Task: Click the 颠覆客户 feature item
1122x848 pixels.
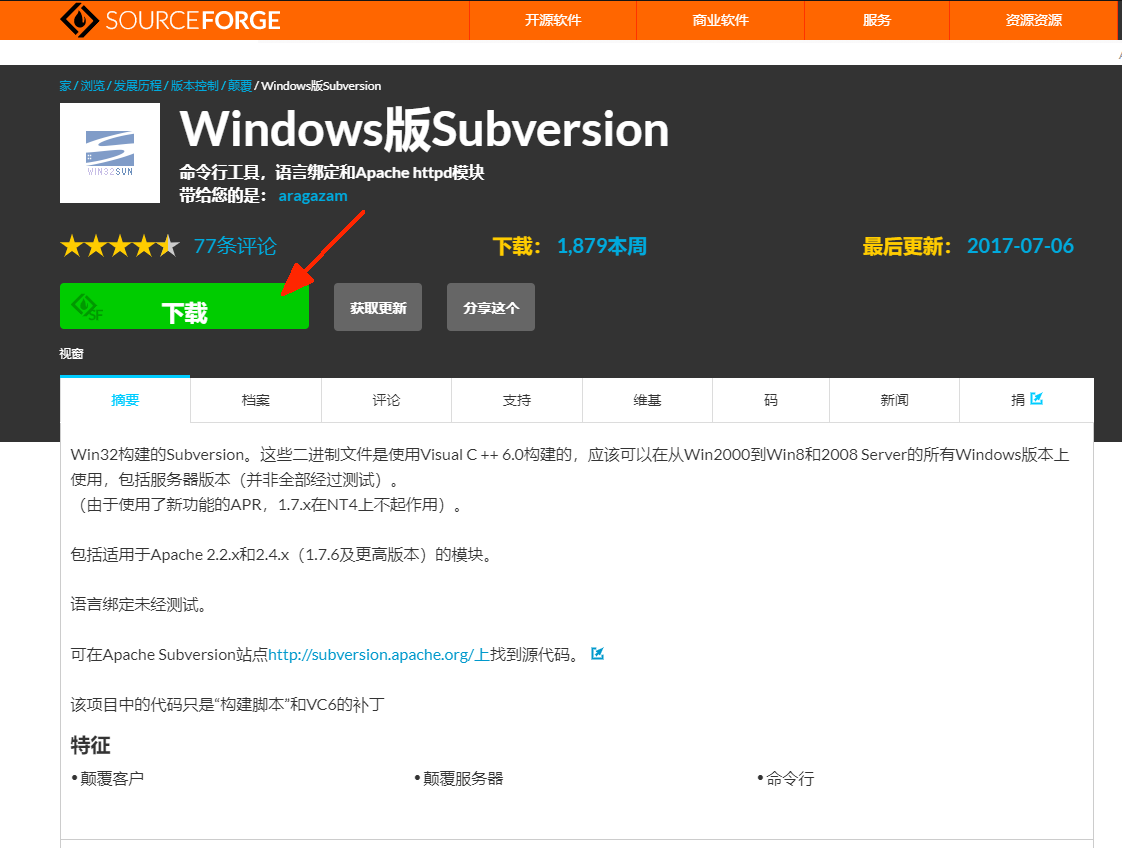Action: point(112,779)
